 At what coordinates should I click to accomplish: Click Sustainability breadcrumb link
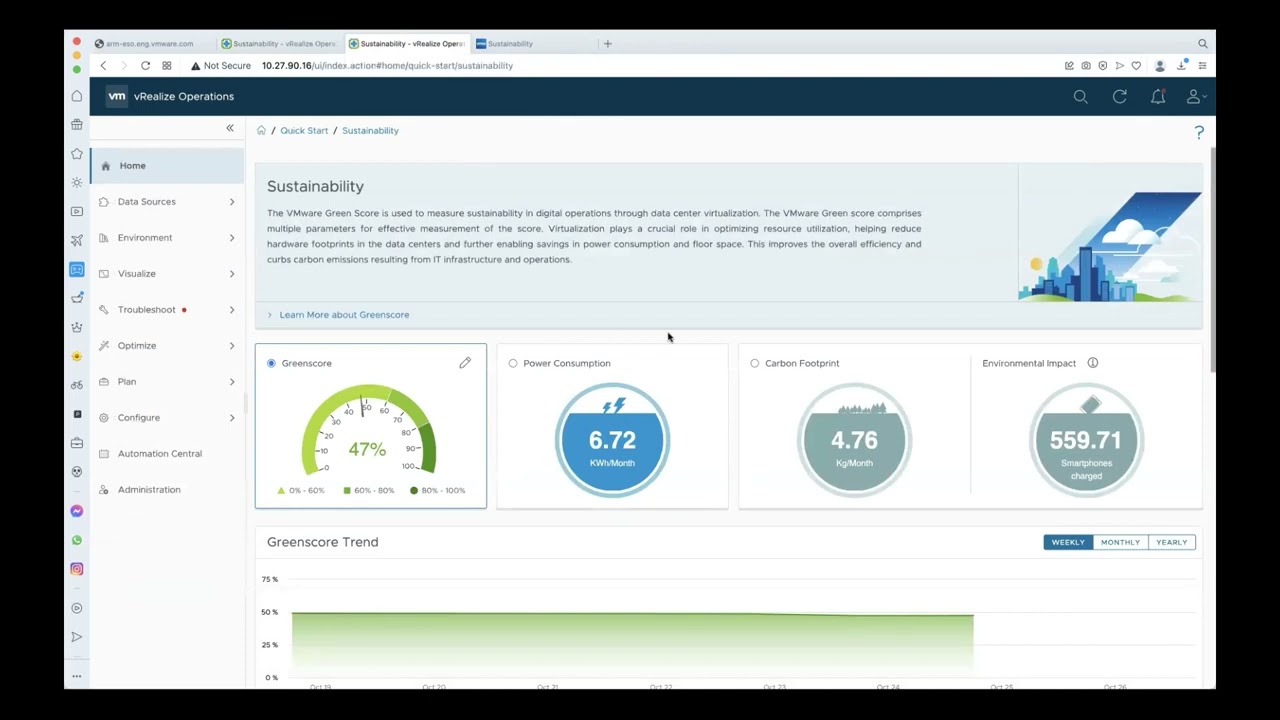[370, 131]
